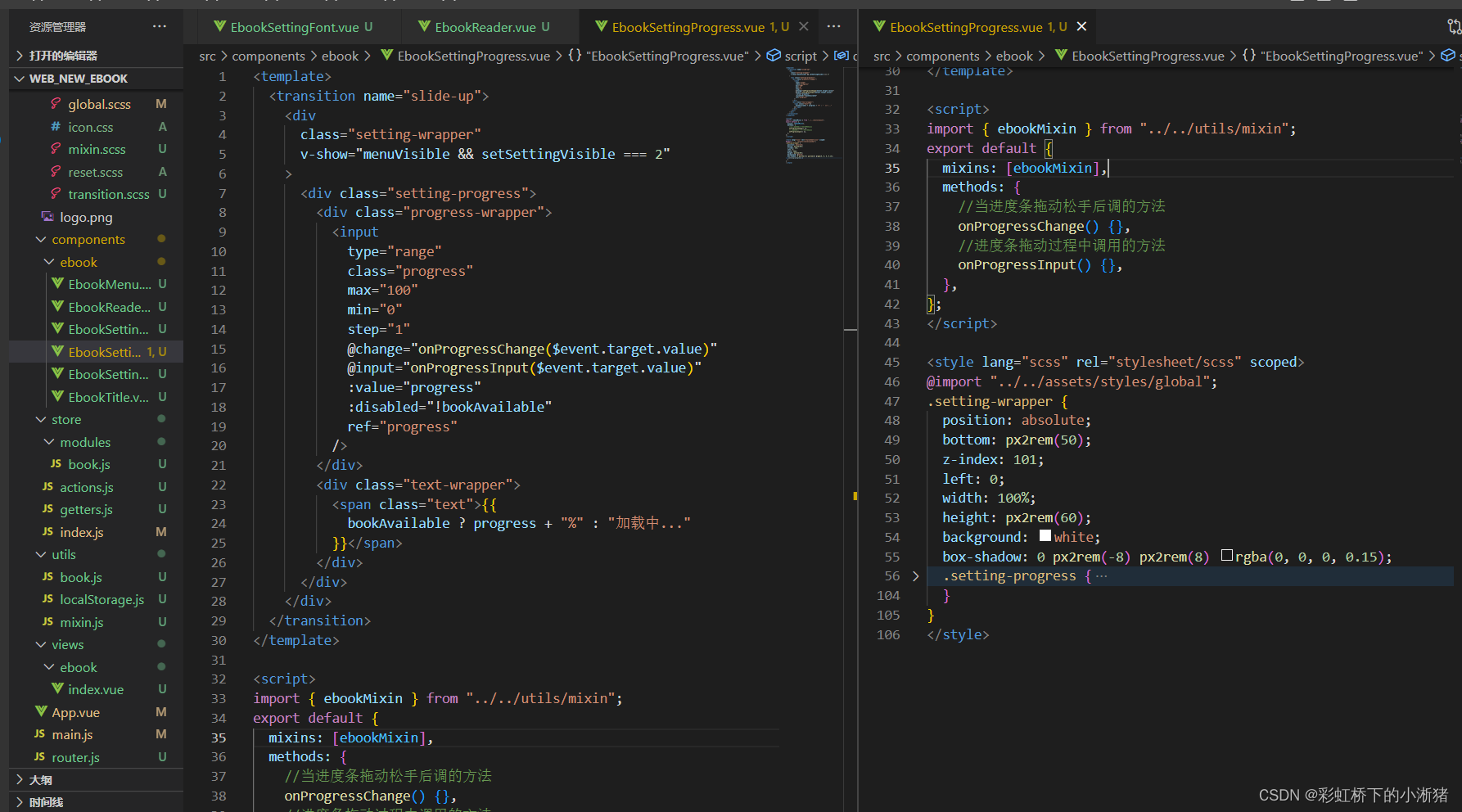Open EbookTitle.v... file in explorer
The height and width of the screenshot is (812, 1462).
(108, 397)
